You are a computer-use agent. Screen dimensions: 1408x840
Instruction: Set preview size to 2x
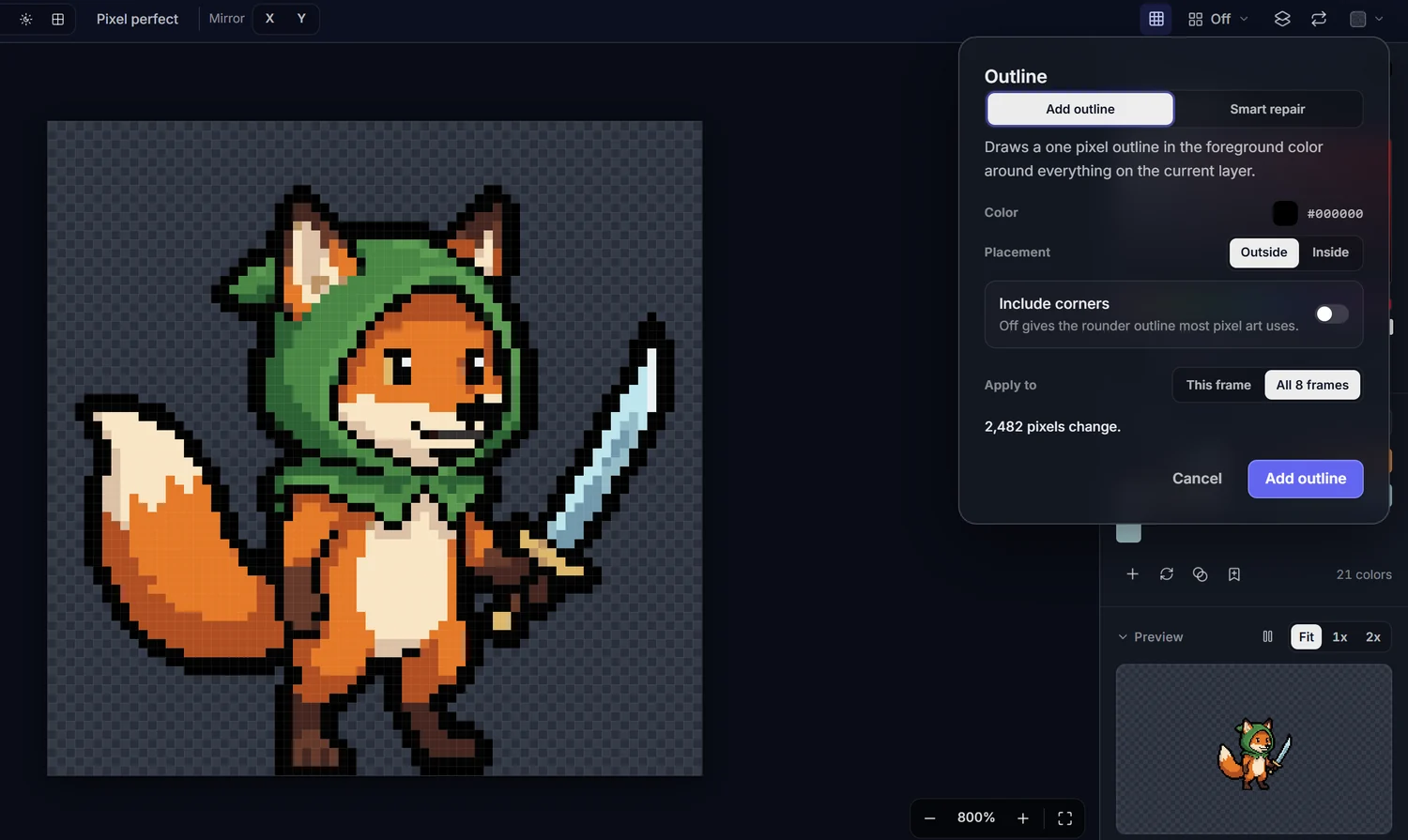(1373, 637)
